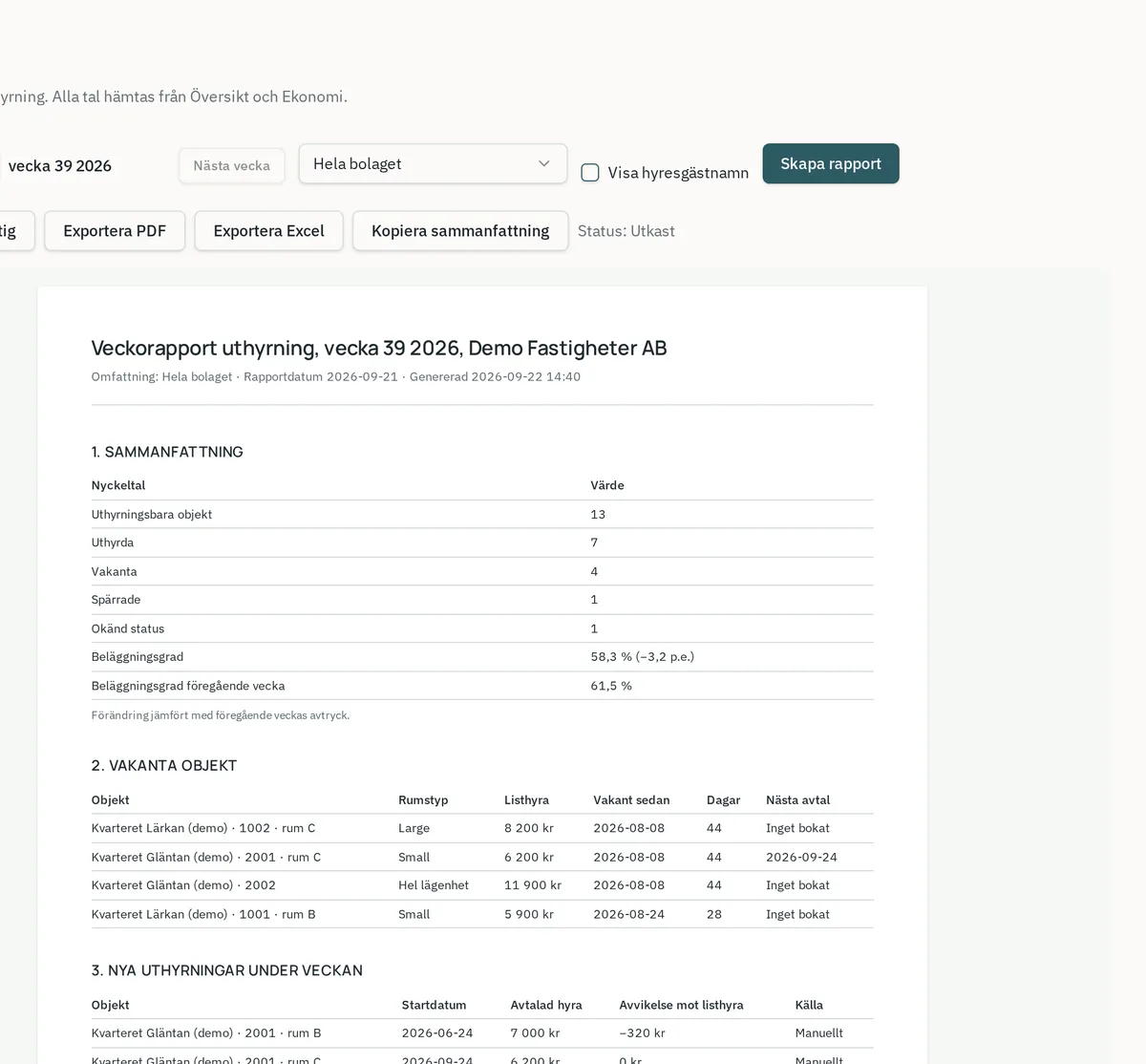This screenshot has width=1146, height=1064.
Task: Click the 1. SAMMANFATTNING heading
Action: click(x=167, y=452)
